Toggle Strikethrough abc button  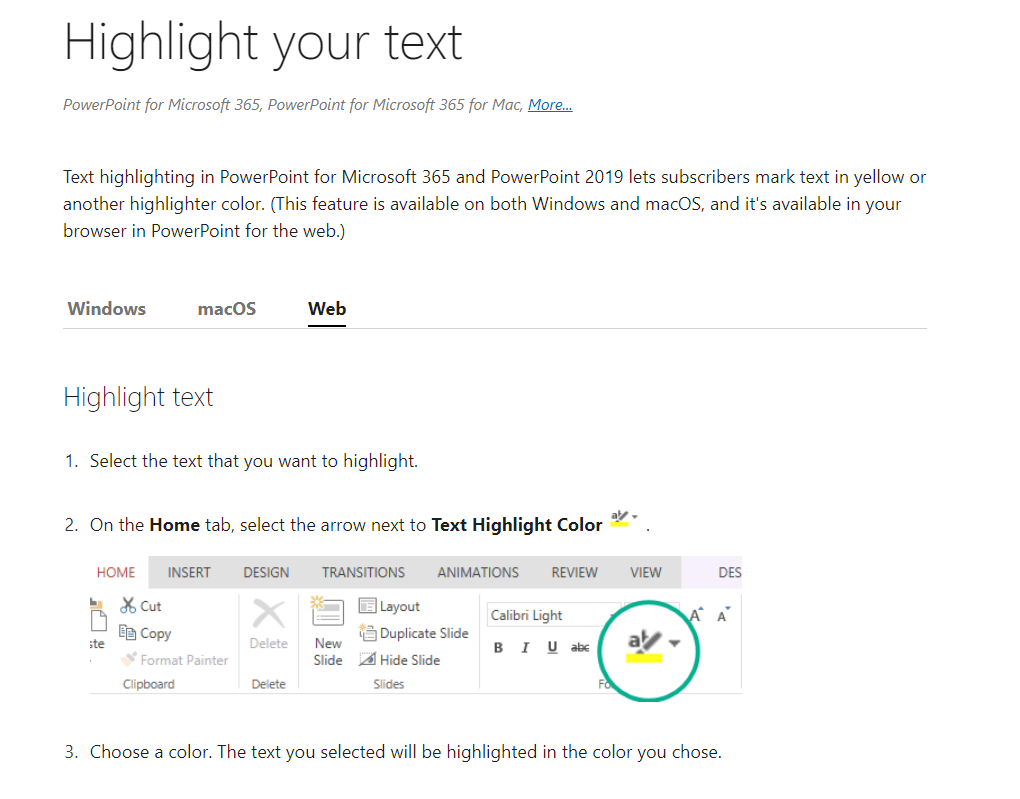(x=580, y=647)
